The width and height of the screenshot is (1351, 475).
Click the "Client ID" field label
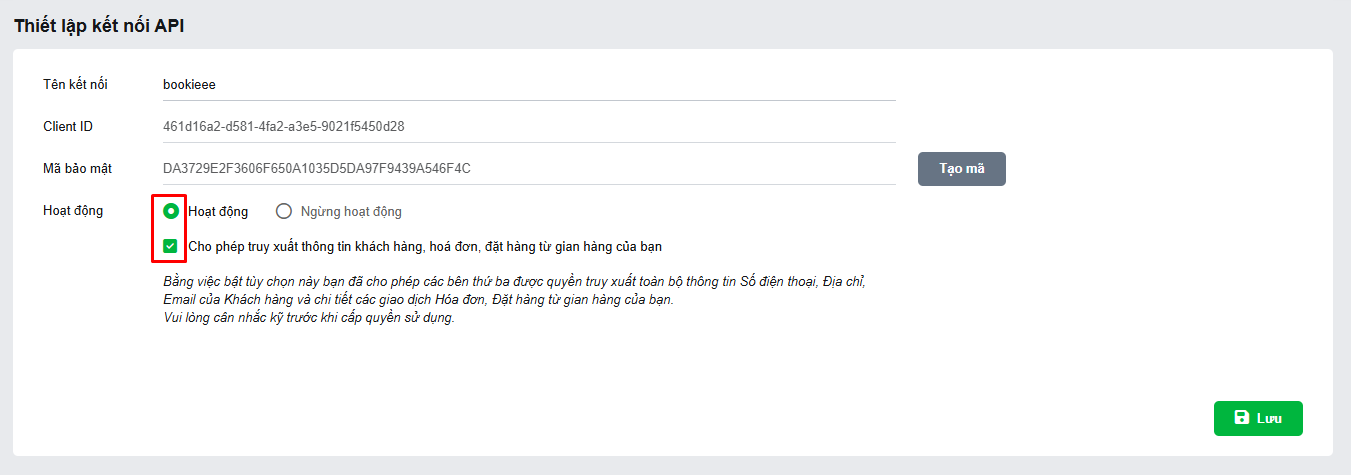pyautogui.click(x=68, y=127)
